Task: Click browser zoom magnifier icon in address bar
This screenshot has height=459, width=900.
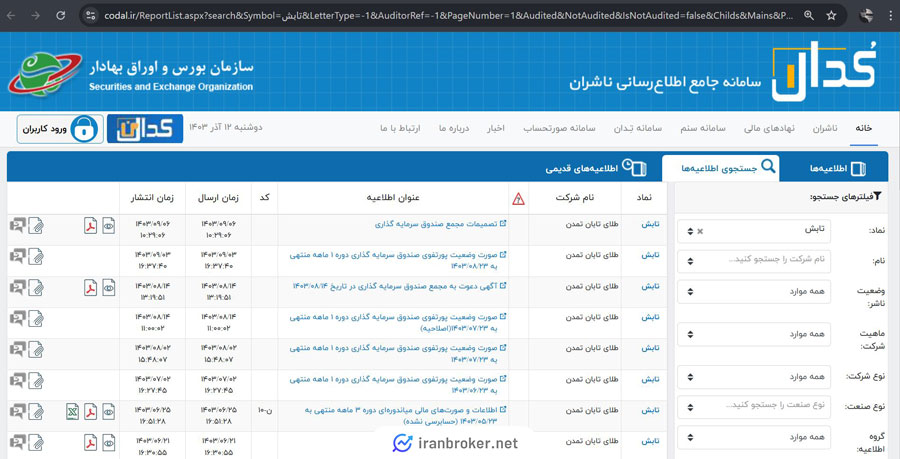Action: tap(809, 15)
